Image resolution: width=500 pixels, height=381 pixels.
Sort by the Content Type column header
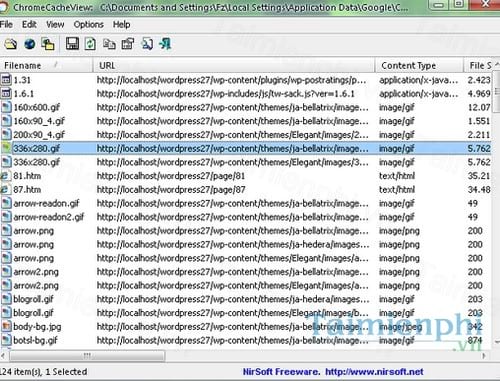point(419,66)
